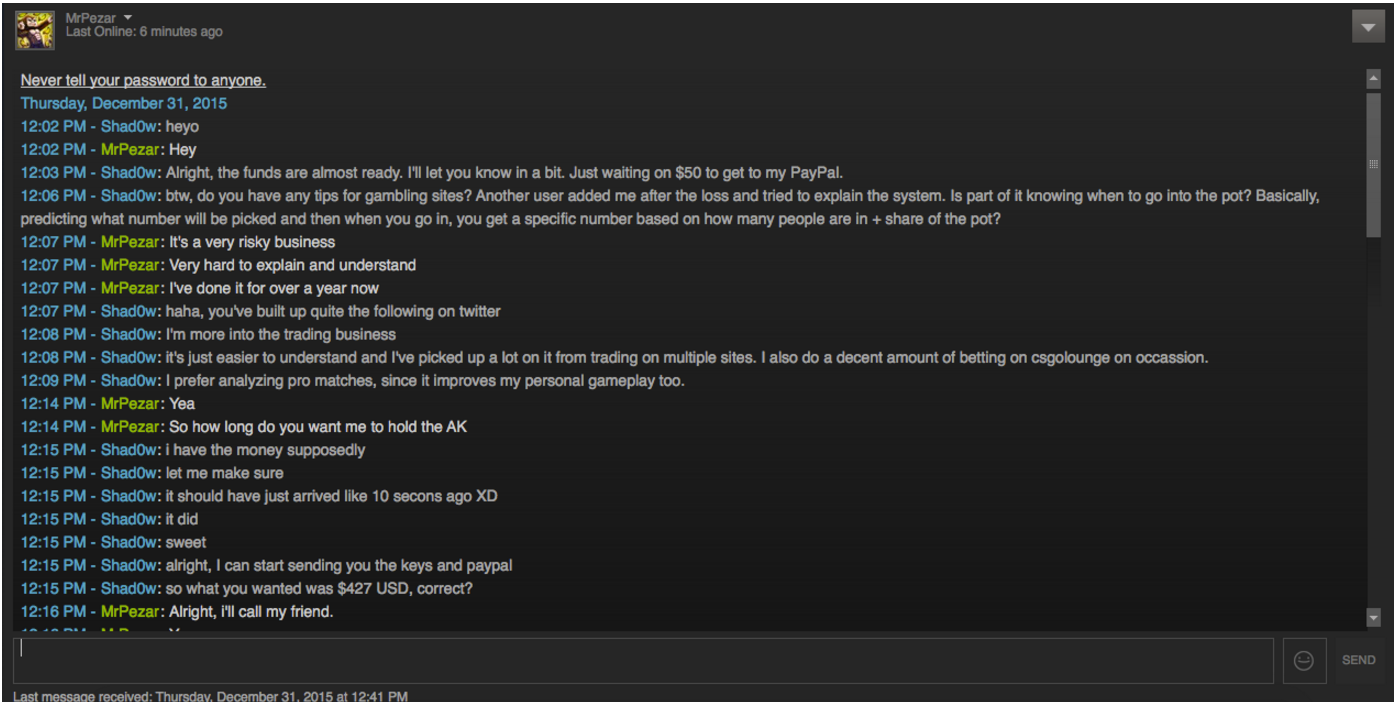Click the Thursday, December 31, 2015 date header

pos(124,104)
